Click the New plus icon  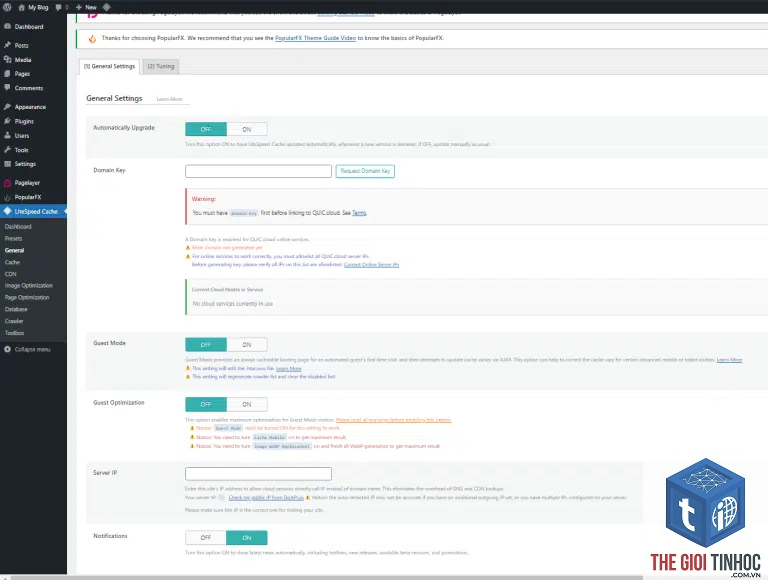click(x=78, y=7)
